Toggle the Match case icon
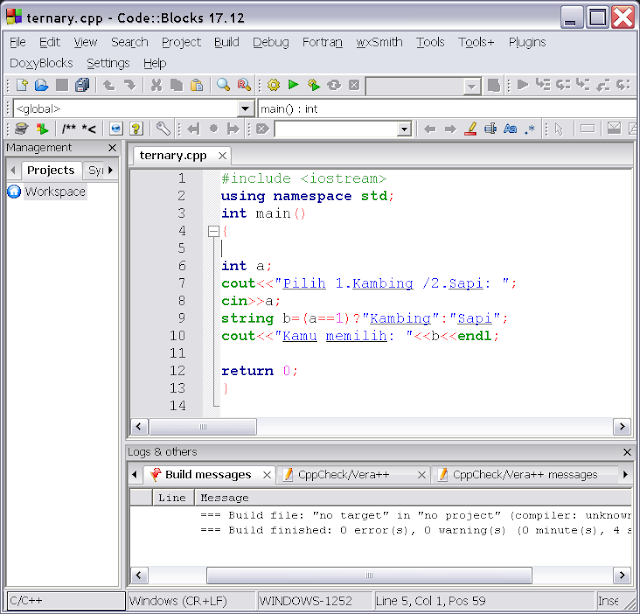This screenshot has height=614, width=640. click(x=510, y=129)
